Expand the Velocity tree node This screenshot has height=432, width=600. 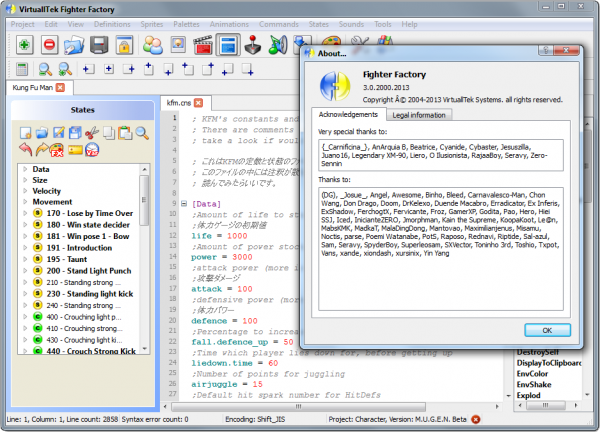point(25,191)
